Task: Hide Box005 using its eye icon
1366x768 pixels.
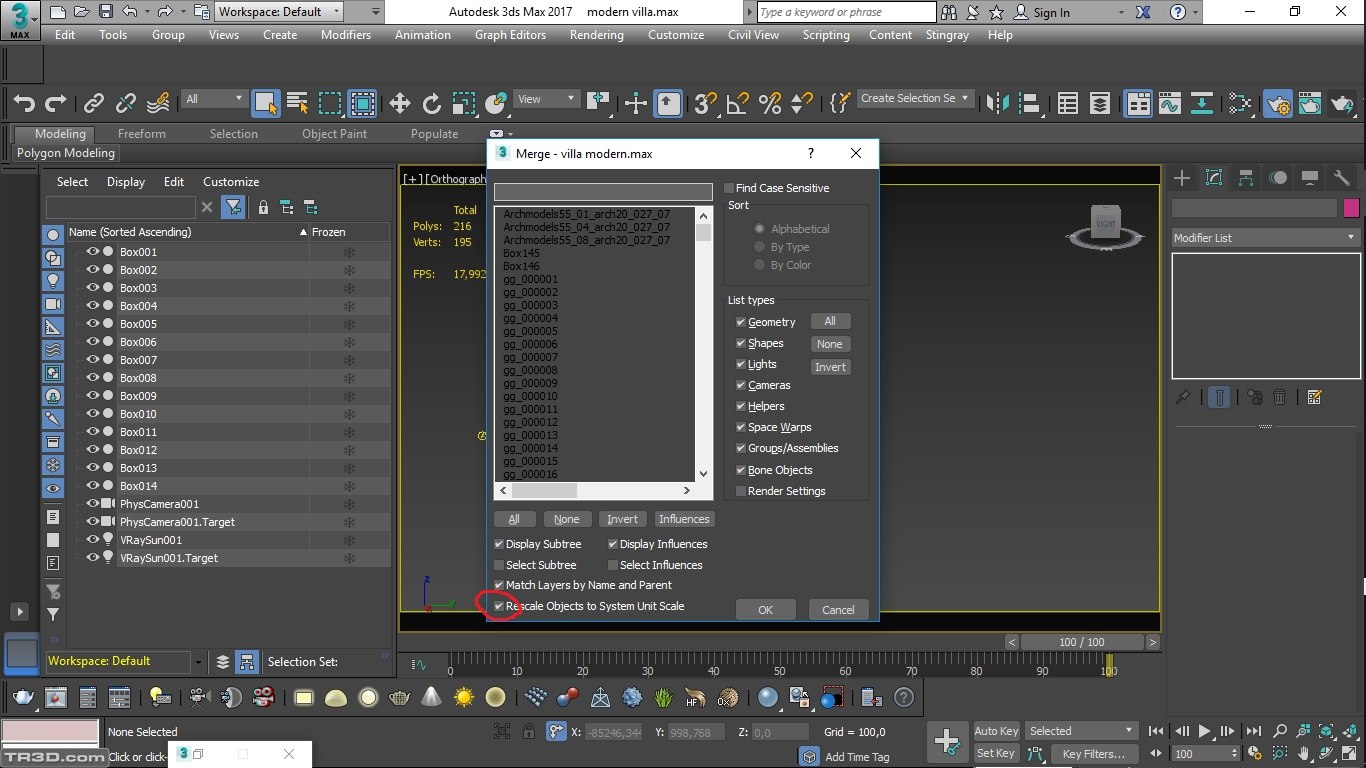Action: pyautogui.click(x=93, y=324)
